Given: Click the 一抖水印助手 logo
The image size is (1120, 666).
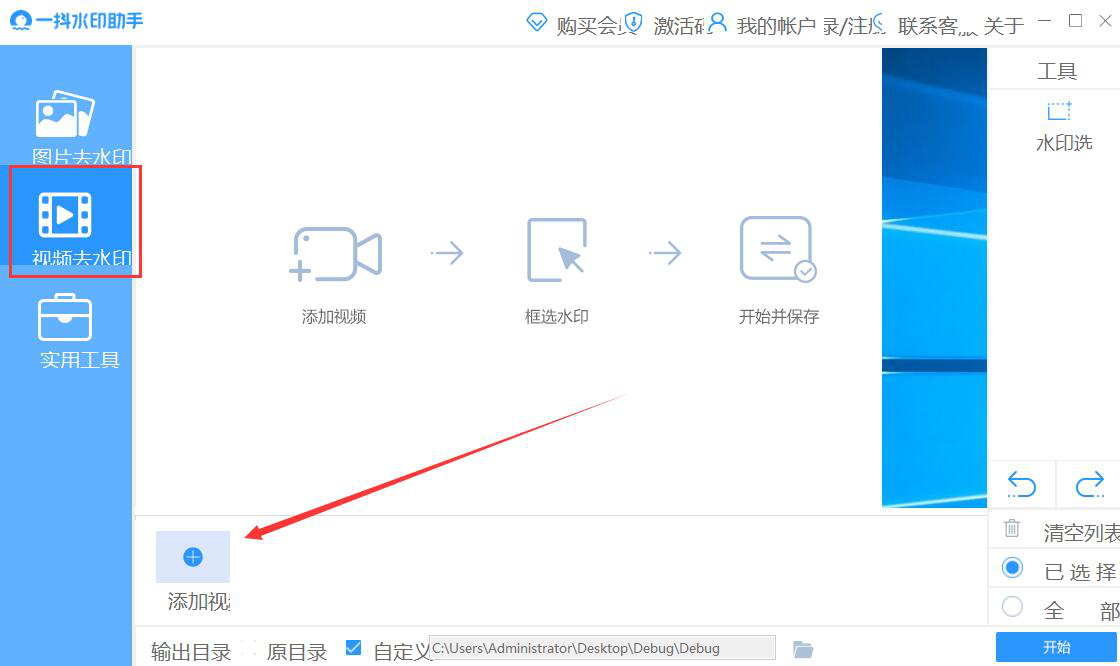Looking at the screenshot, I should coord(76,21).
